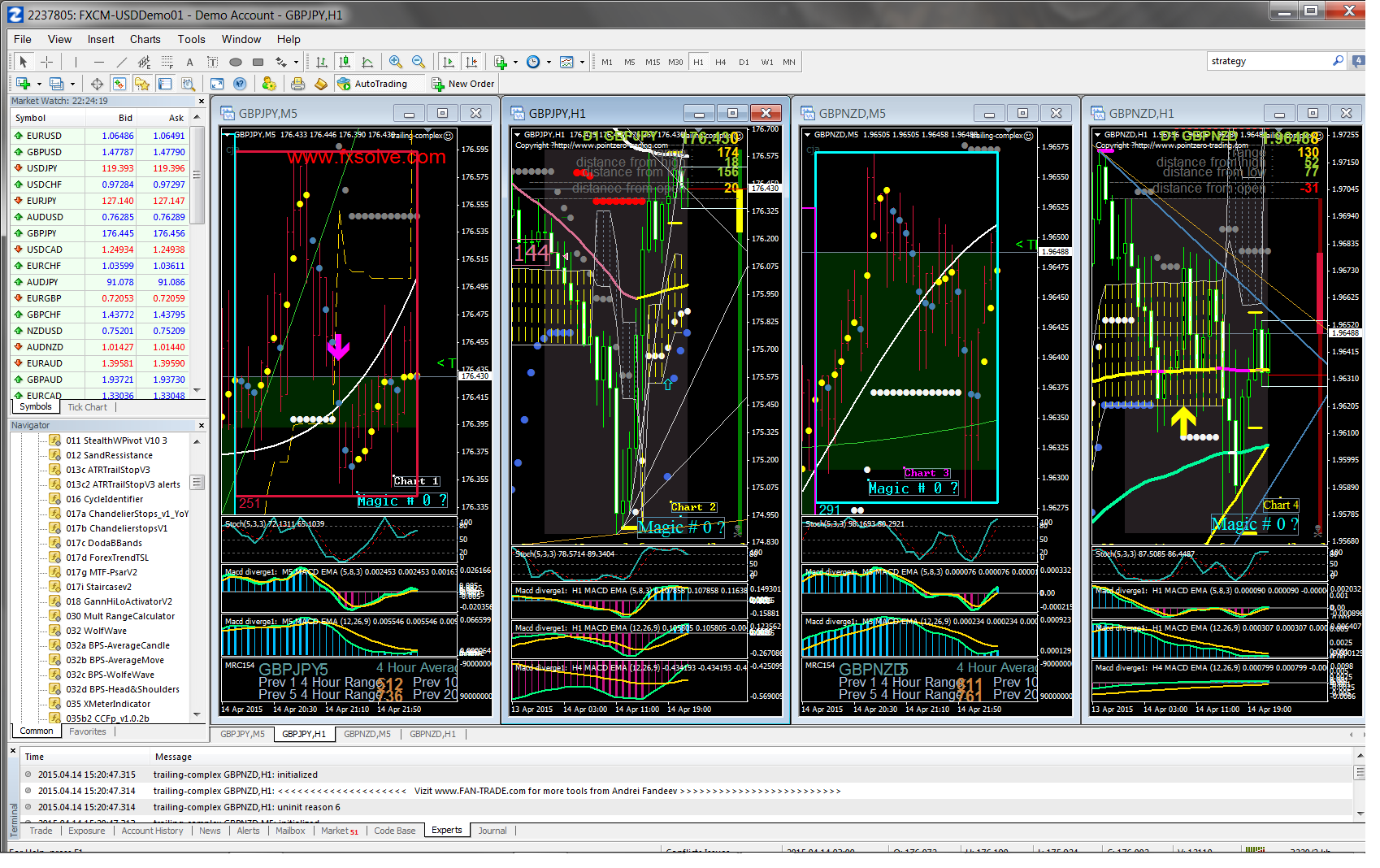Expand the Periods clock dropdown arrow
The height and width of the screenshot is (868, 1380).
pyautogui.click(x=549, y=62)
